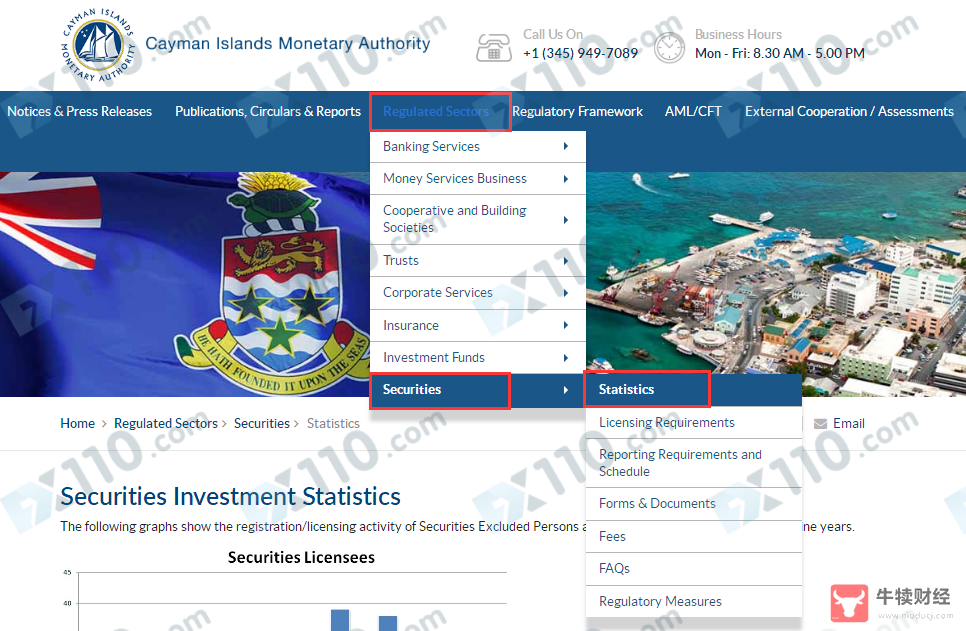Click the Email link

point(849,423)
